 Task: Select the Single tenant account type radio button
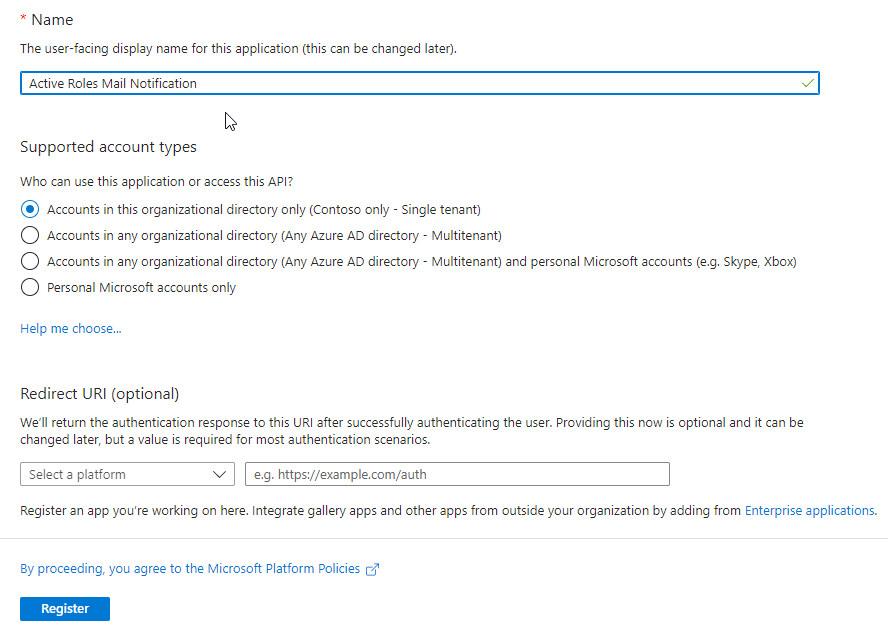30,210
